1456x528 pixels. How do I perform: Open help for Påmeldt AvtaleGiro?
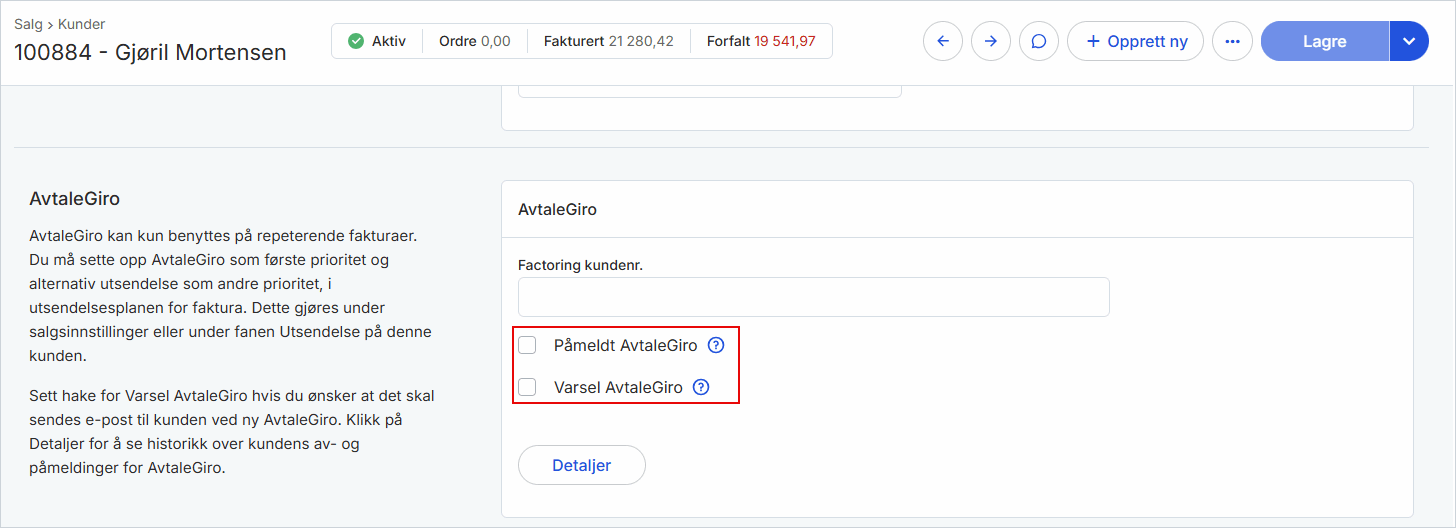[716, 346]
